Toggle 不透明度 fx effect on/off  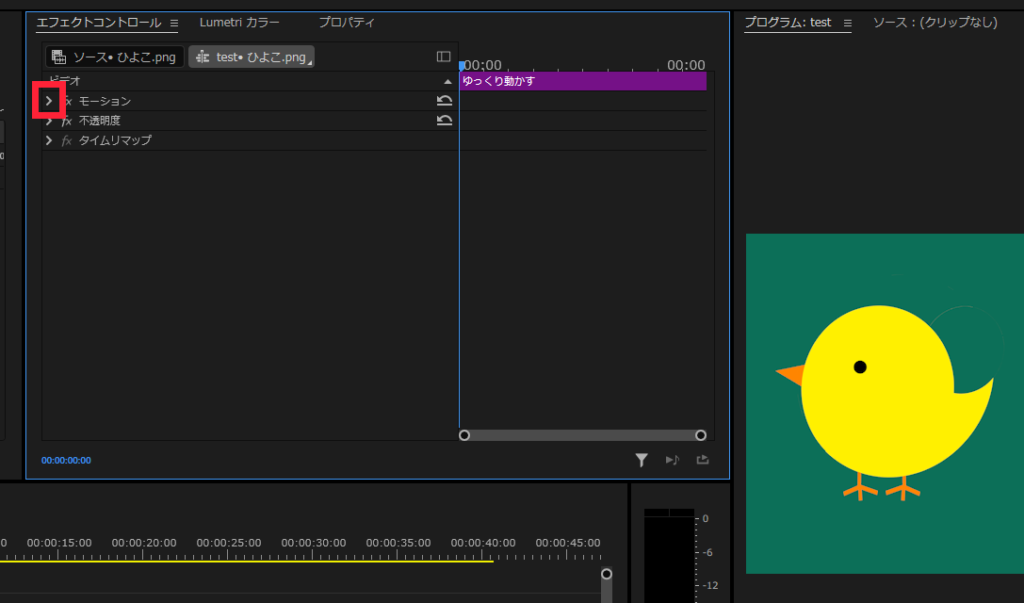[x=67, y=121]
